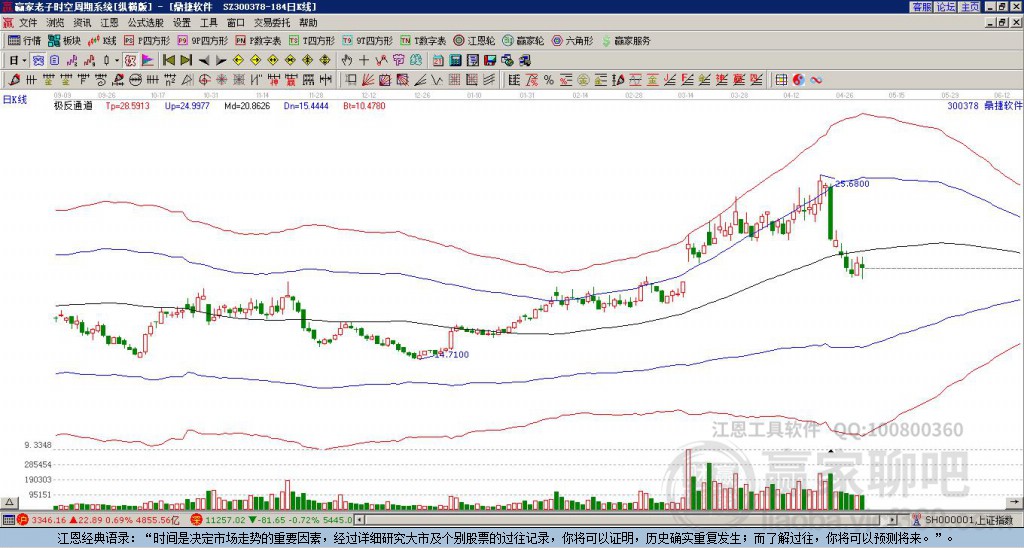Screen dimensions: 1024x548
Task: Toggle the 权 adjustment icon
Action: coord(130,61)
